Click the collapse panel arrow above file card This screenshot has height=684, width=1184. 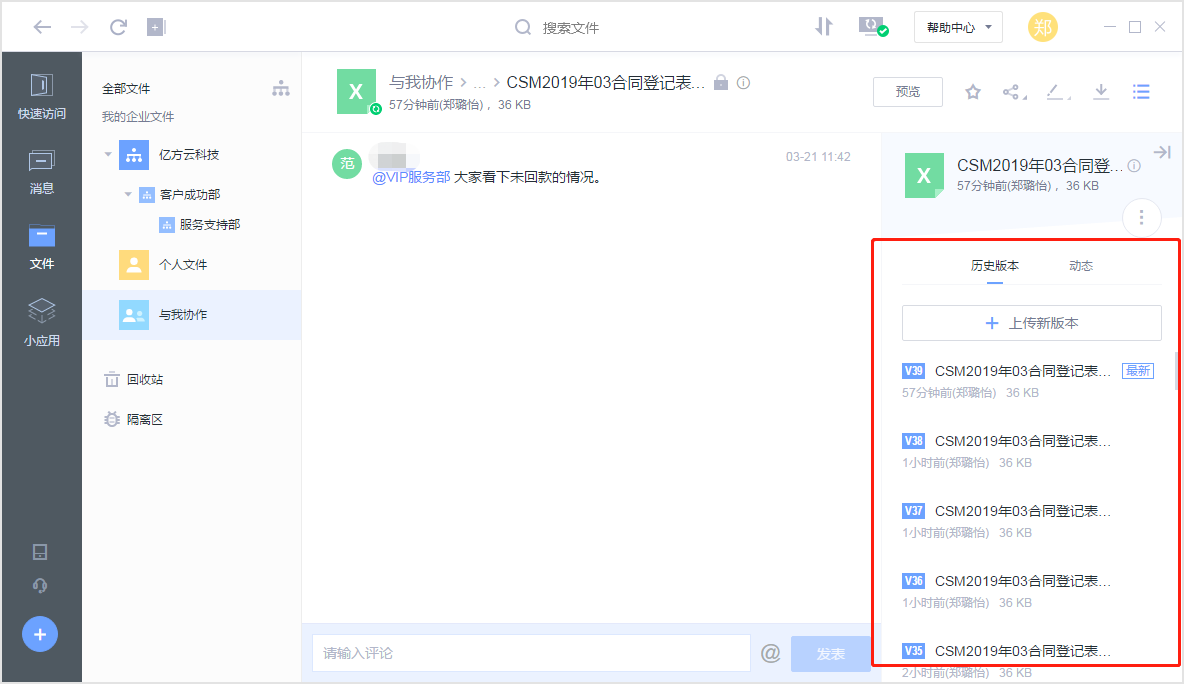click(x=1162, y=151)
